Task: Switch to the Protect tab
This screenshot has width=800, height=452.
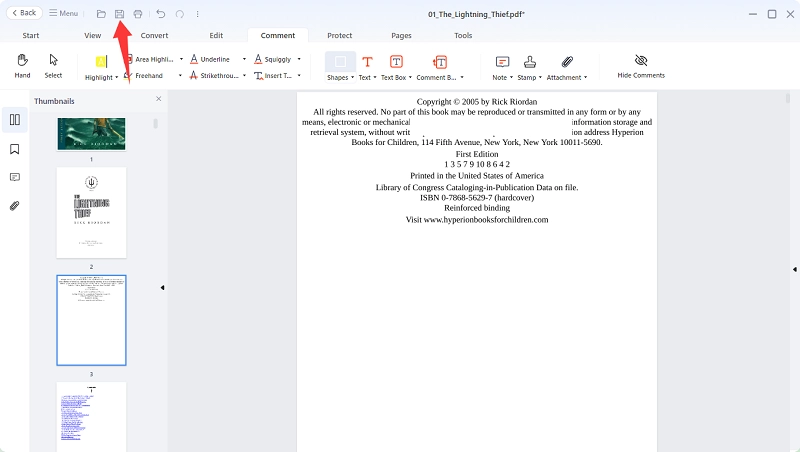Action: (339, 35)
